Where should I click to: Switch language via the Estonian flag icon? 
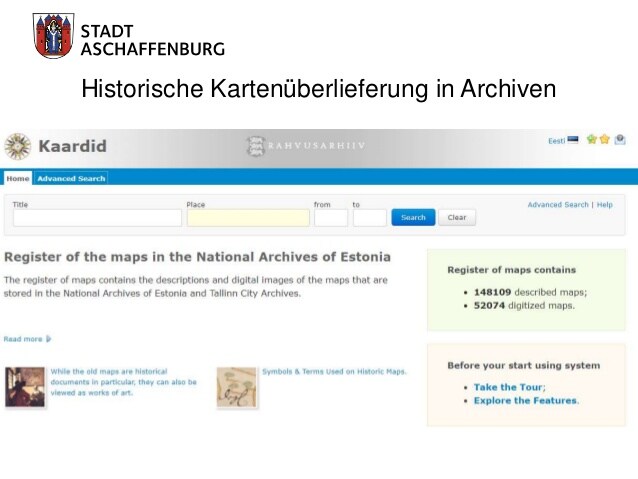pos(573,140)
